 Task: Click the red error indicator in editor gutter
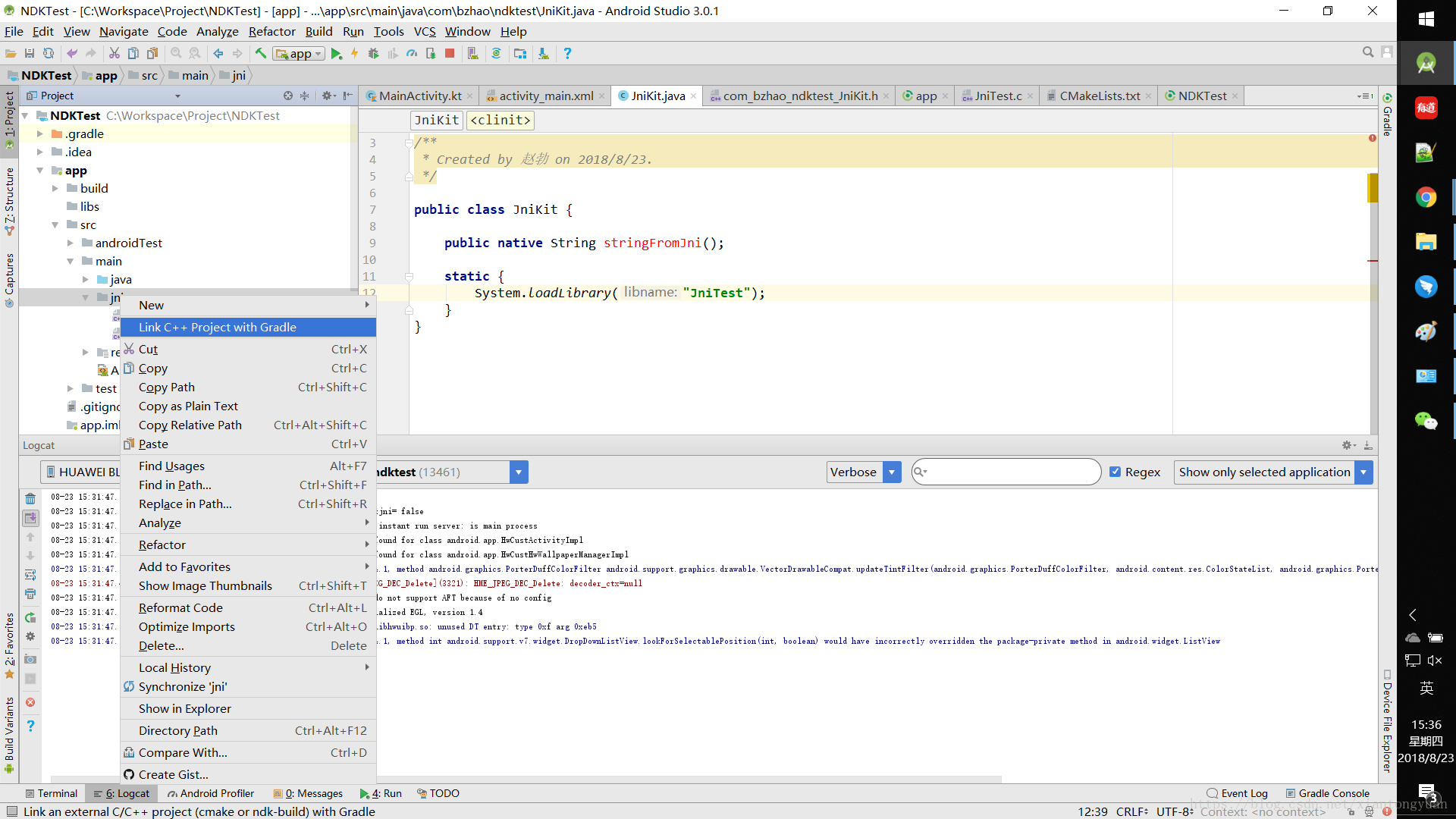(x=1373, y=138)
